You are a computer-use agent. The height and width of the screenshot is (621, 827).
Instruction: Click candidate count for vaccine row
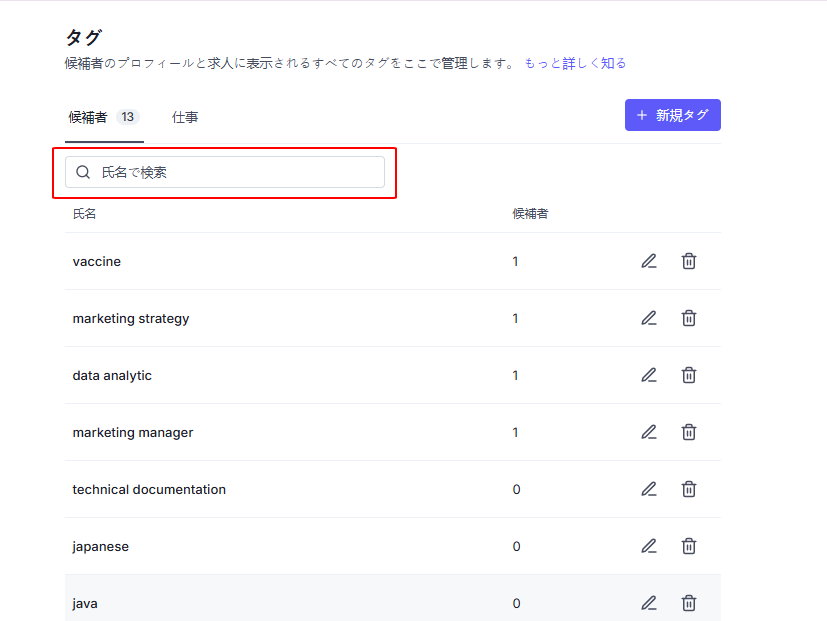pyautogui.click(x=515, y=261)
